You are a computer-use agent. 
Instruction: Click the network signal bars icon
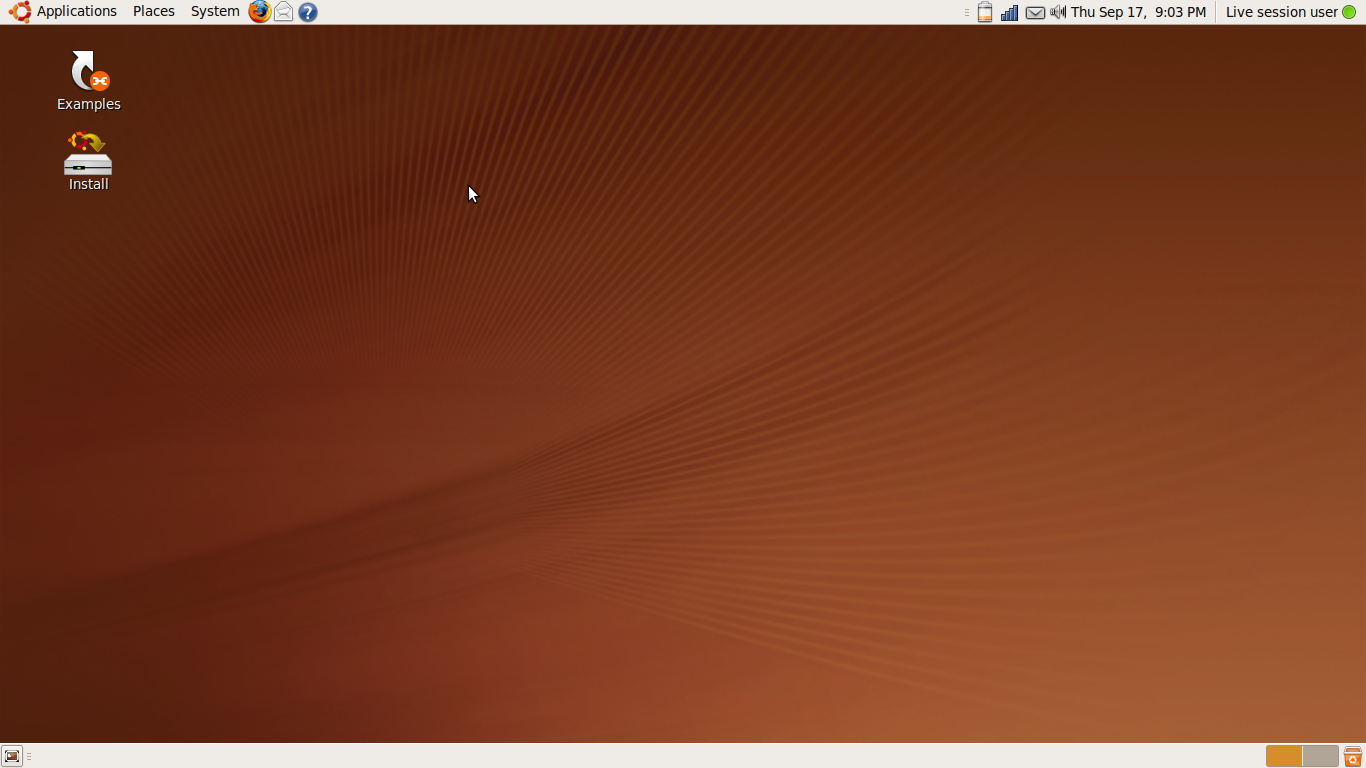pyautogui.click(x=1010, y=12)
